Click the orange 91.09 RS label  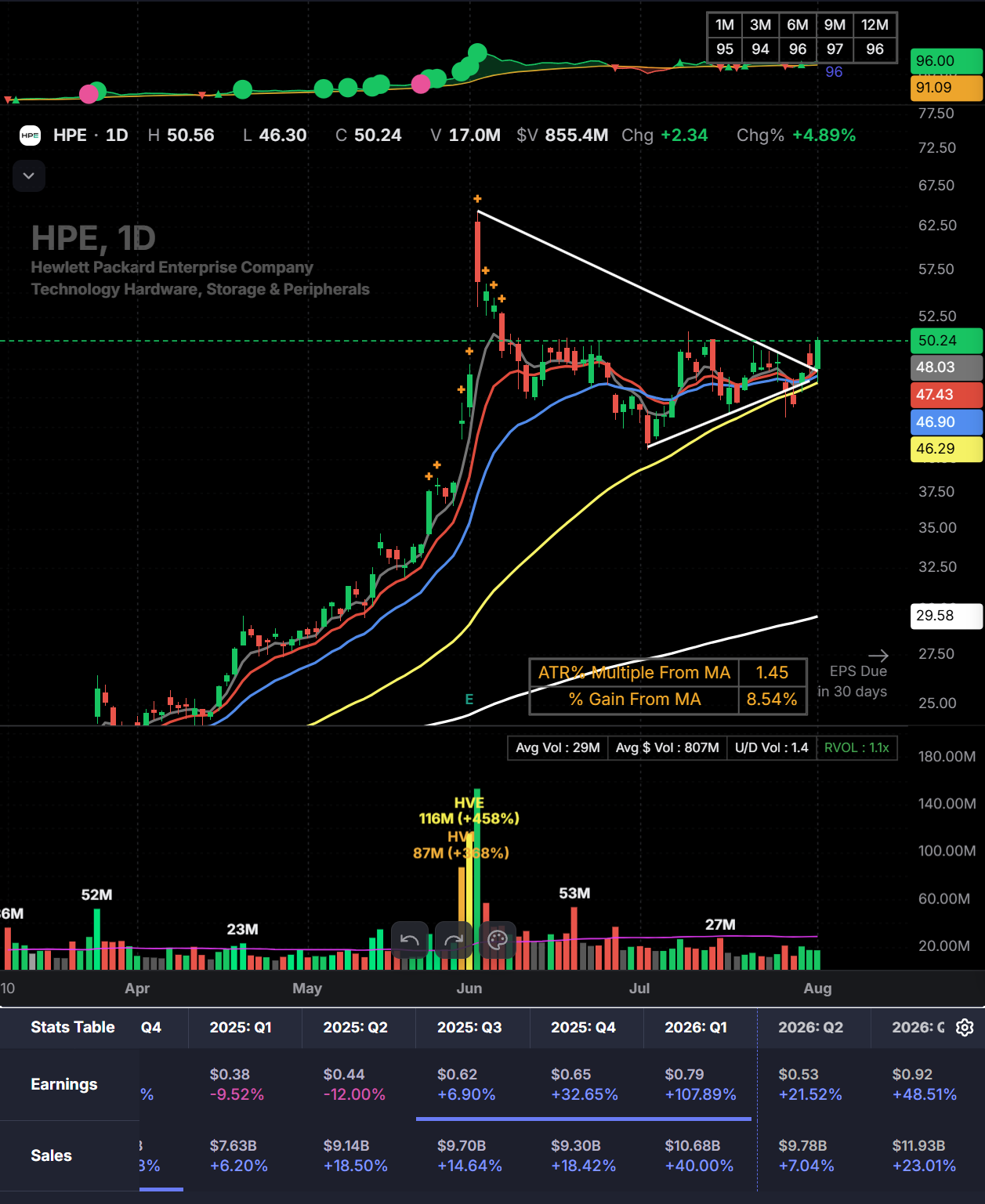[946, 88]
